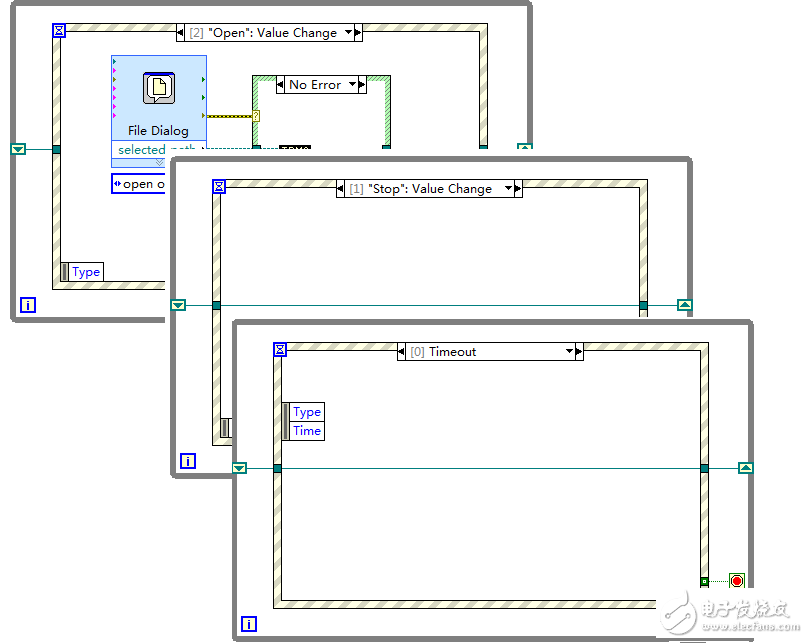Click the "selected path" output of File Dialog
Image resolution: width=808 pixels, height=643 pixels.
[159, 149]
